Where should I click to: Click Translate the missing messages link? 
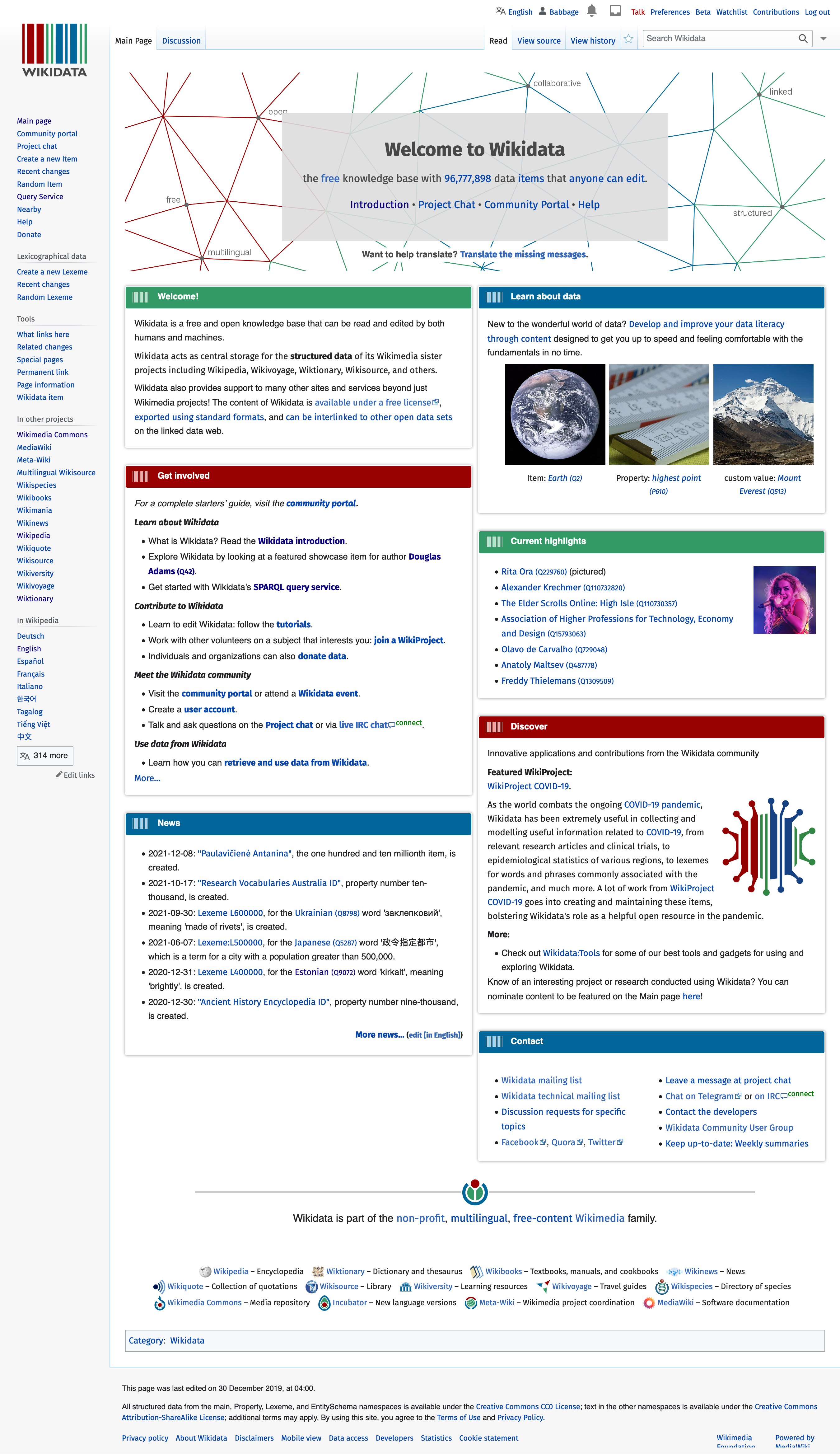[x=523, y=255]
